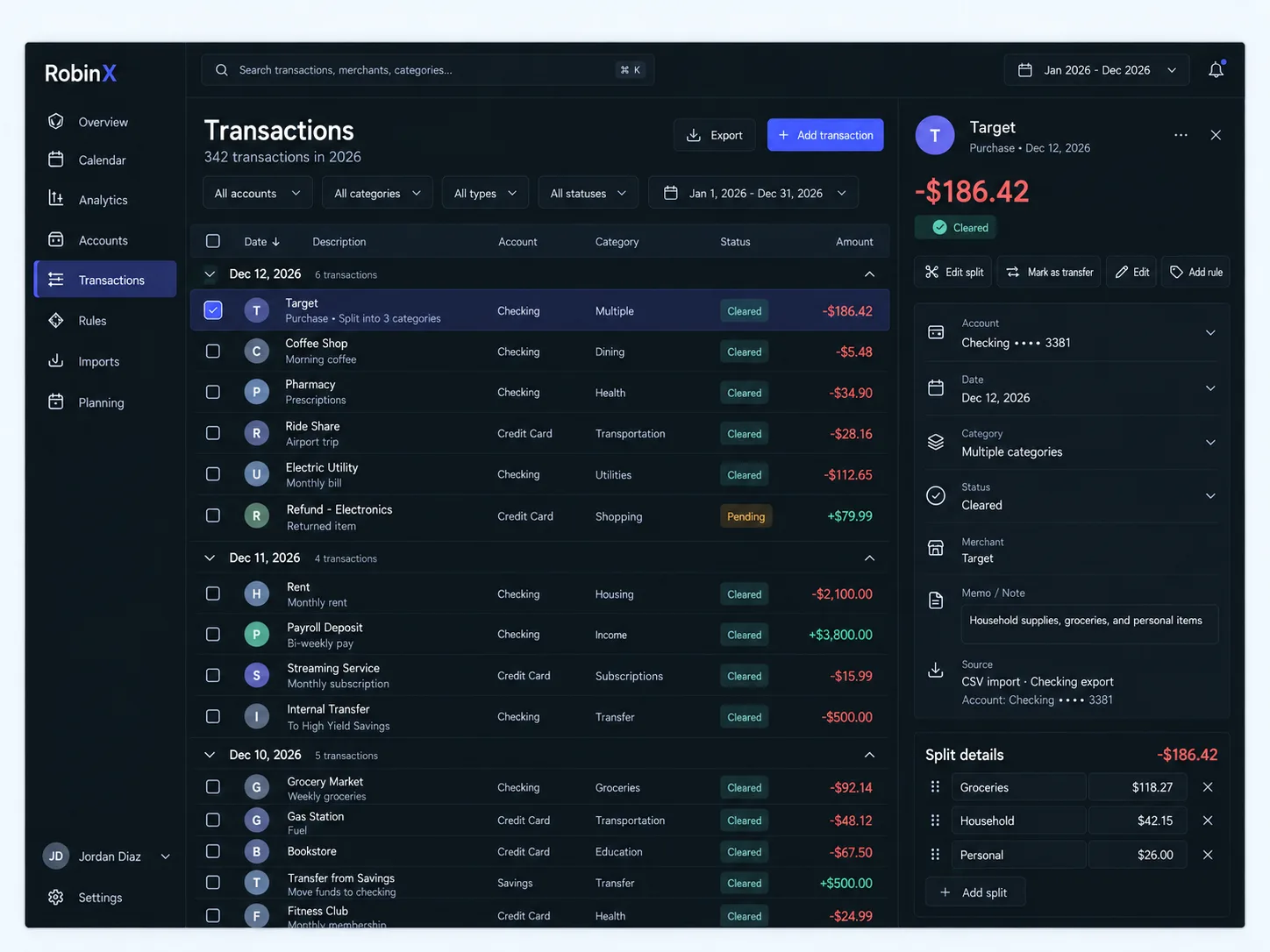Image resolution: width=1270 pixels, height=952 pixels.
Task: Check the Grocery Market row checkbox
Action: (213, 787)
